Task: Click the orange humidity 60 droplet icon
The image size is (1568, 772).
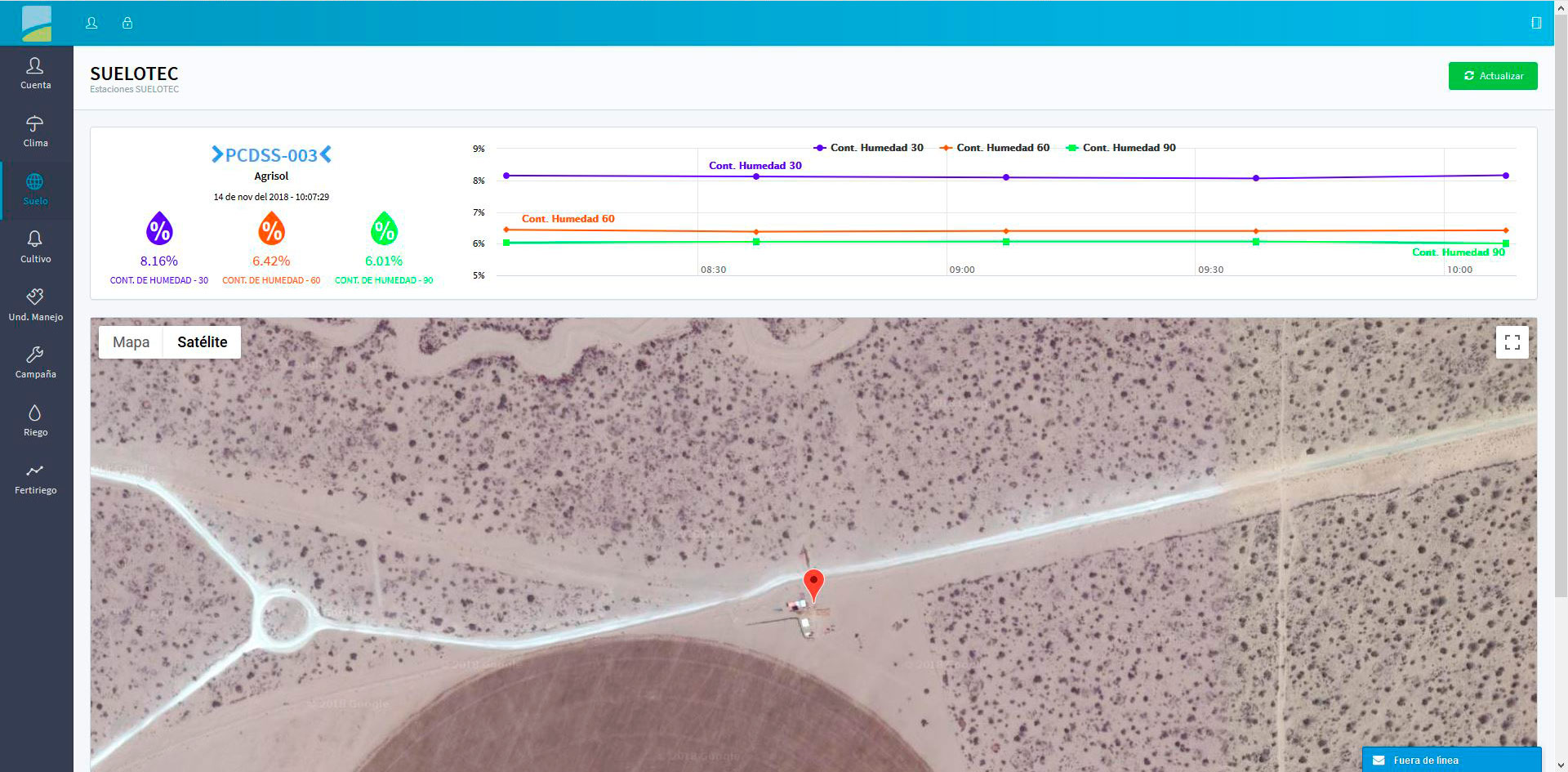Action: [x=271, y=229]
